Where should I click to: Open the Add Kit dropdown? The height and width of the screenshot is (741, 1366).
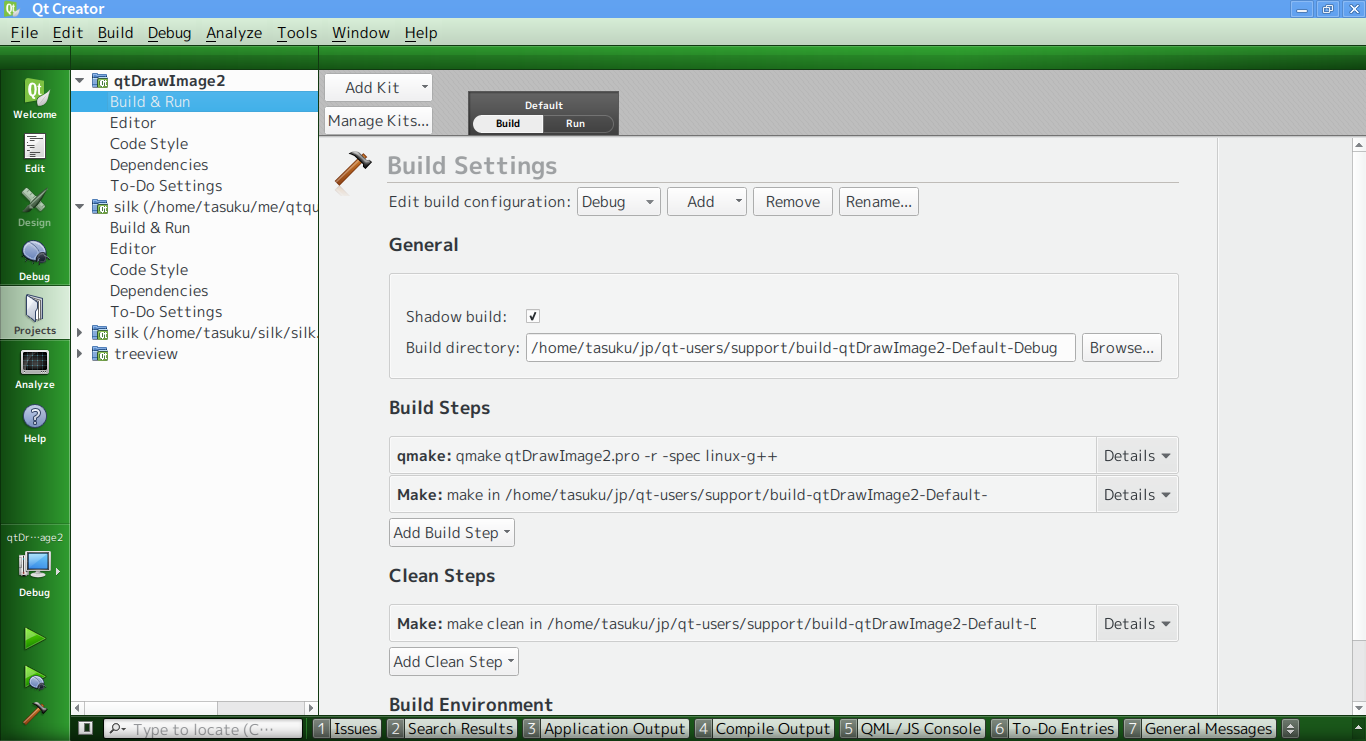(378, 88)
